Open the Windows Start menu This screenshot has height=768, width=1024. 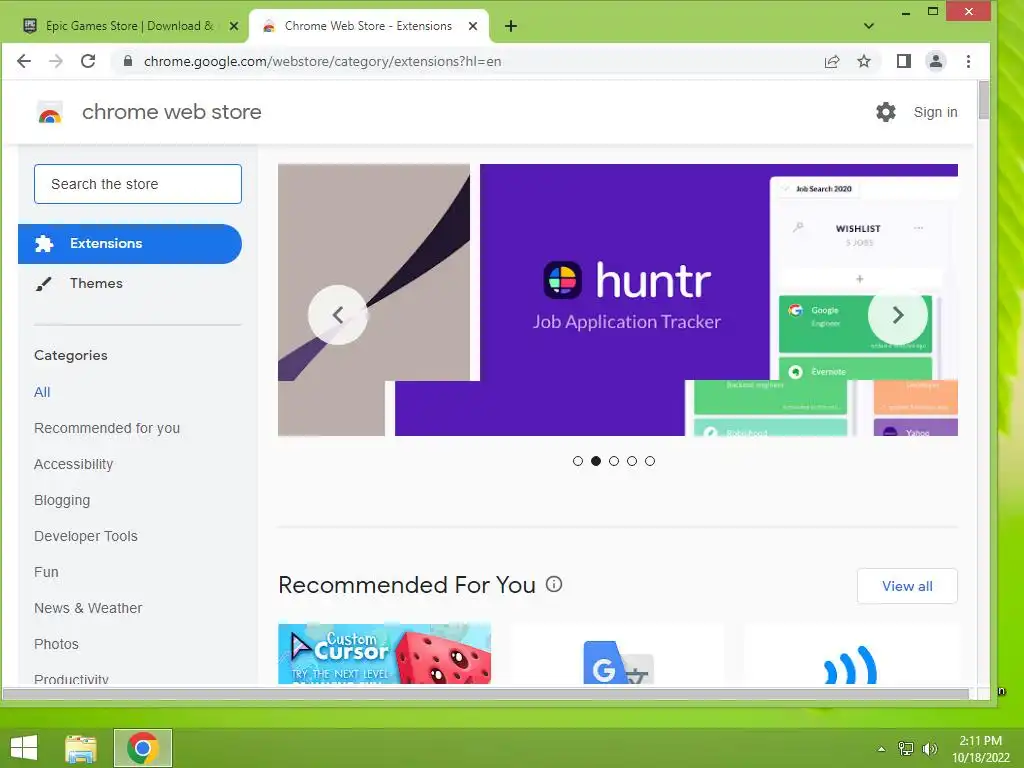click(x=24, y=748)
